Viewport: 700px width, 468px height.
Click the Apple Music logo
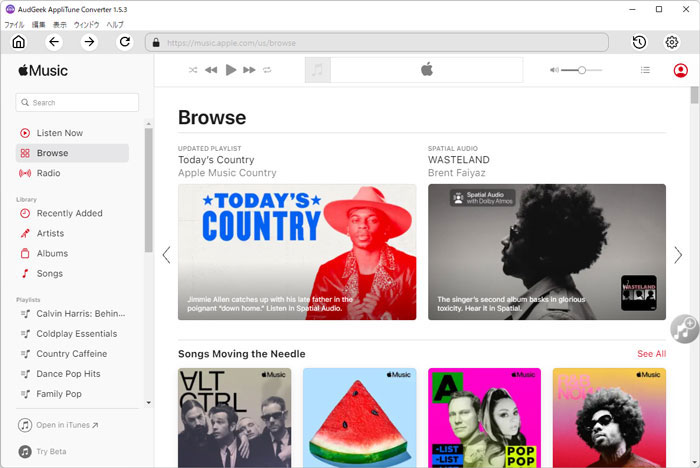pos(43,71)
